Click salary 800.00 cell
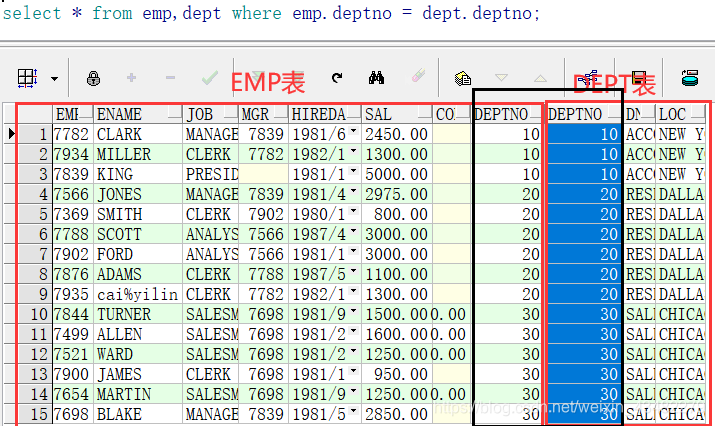Viewport: 715px width, 426px height. coord(397,214)
